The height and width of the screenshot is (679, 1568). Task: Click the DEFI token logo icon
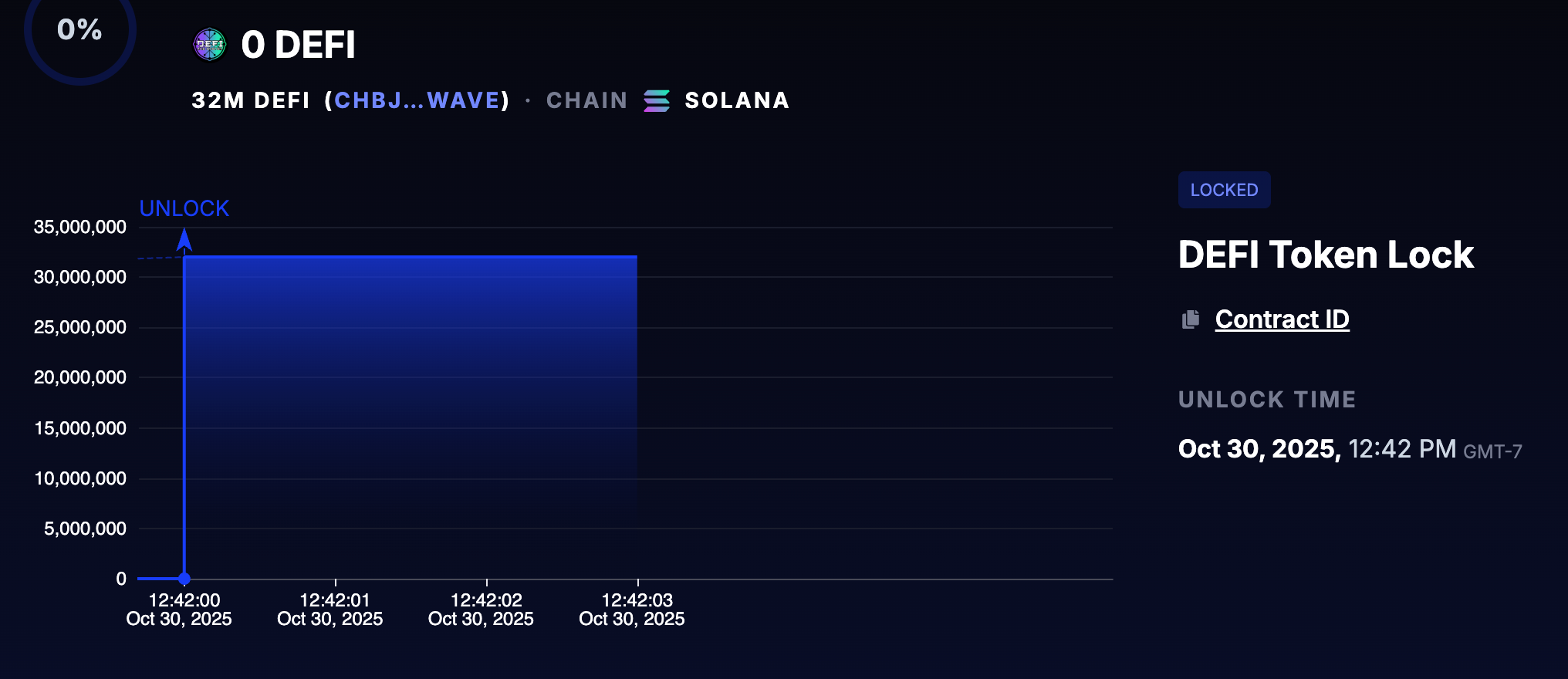pos(209,45)
